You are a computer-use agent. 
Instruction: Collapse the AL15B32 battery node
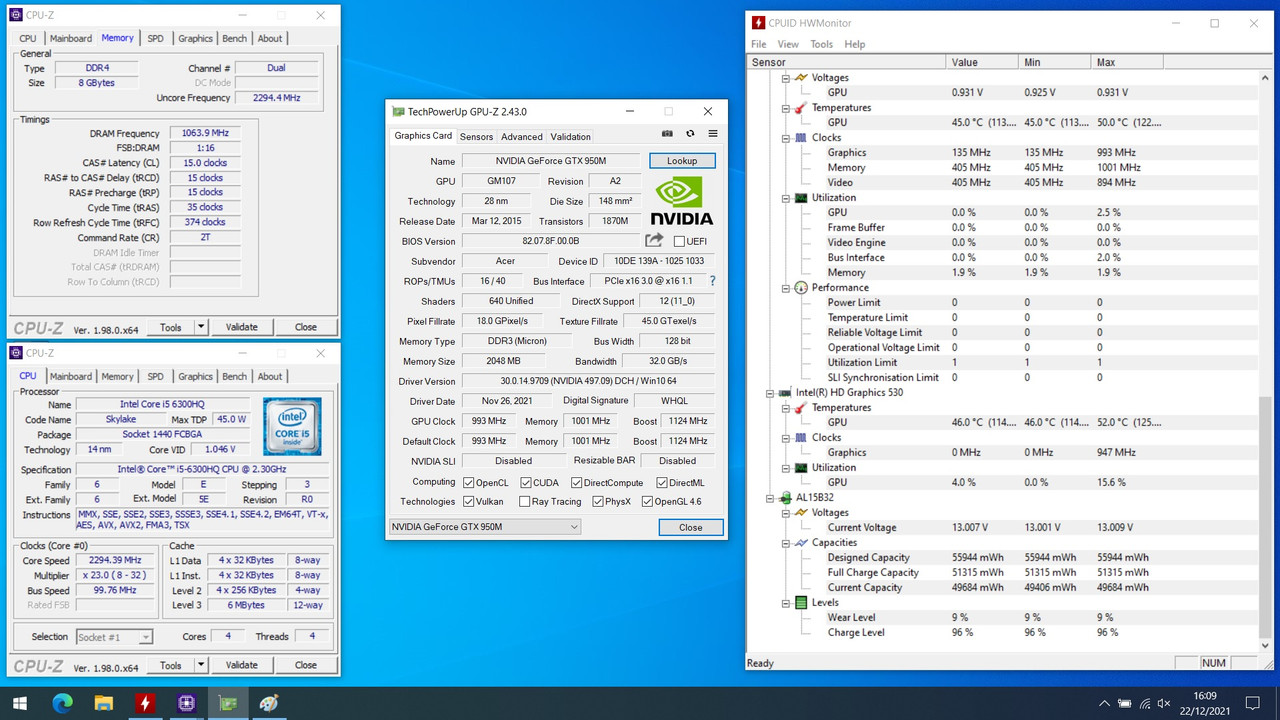[x=771, y=497]
